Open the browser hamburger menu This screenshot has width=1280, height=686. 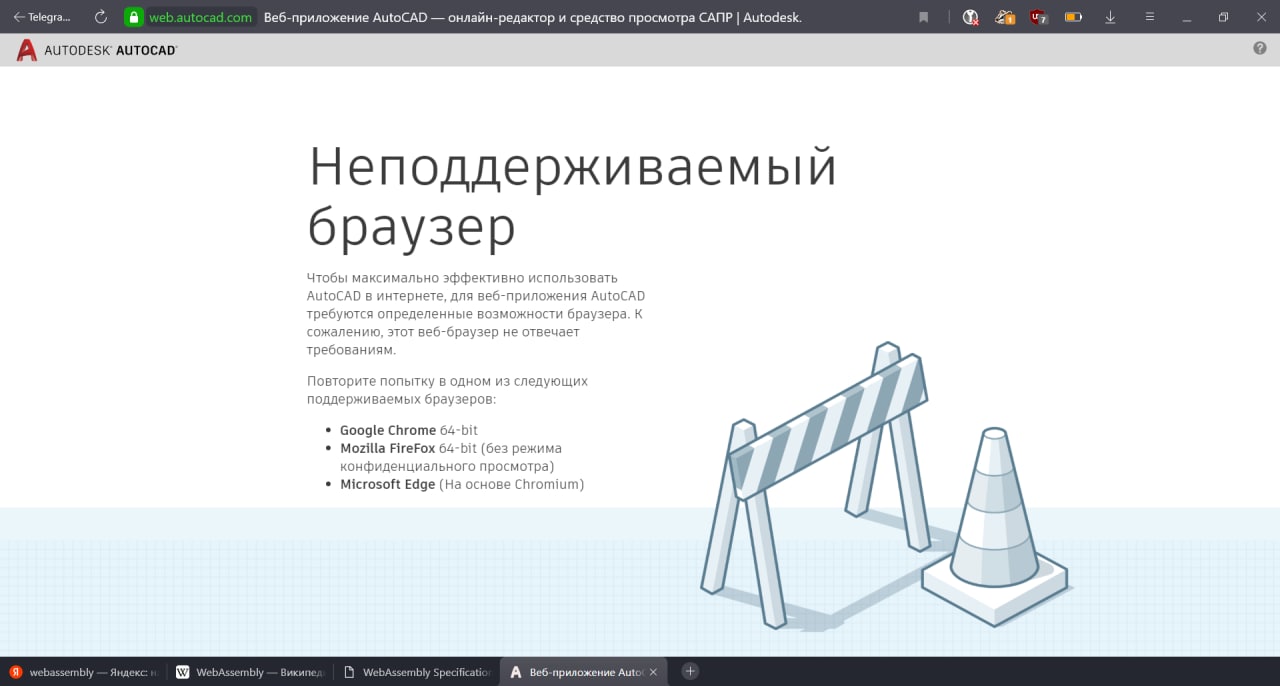click(x=1150, y=17)
